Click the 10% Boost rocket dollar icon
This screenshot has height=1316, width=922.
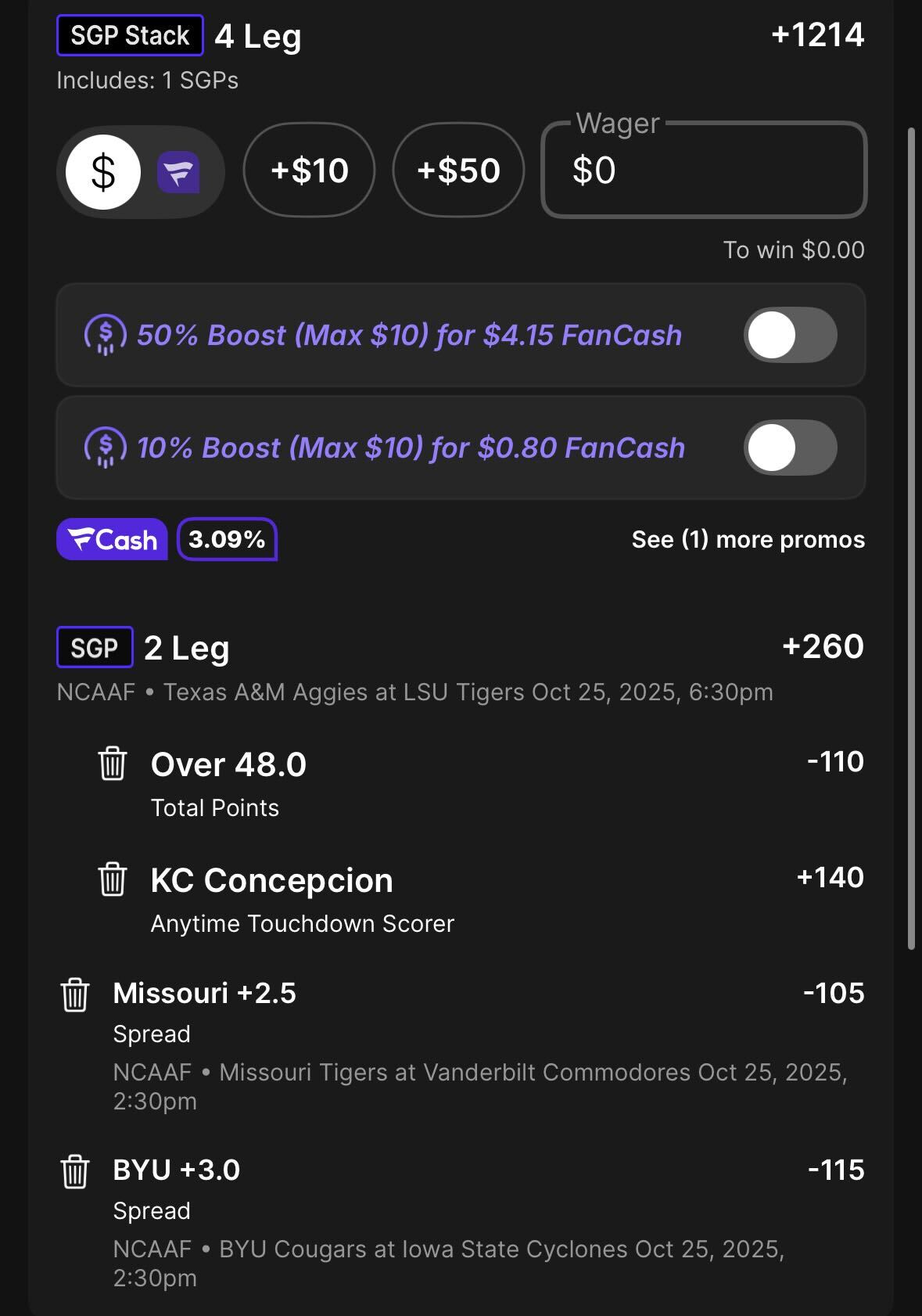coord(105,448)
